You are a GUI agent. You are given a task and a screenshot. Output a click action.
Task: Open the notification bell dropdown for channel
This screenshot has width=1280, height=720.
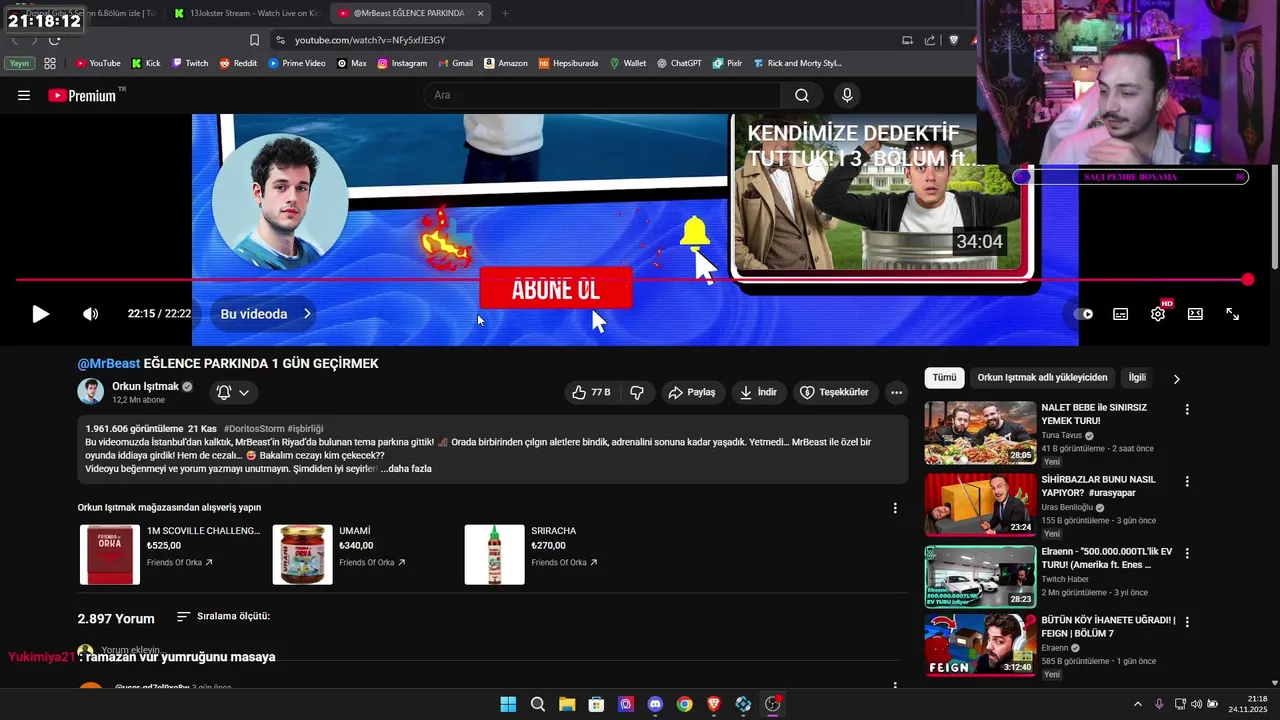click(x=233, y=392)
